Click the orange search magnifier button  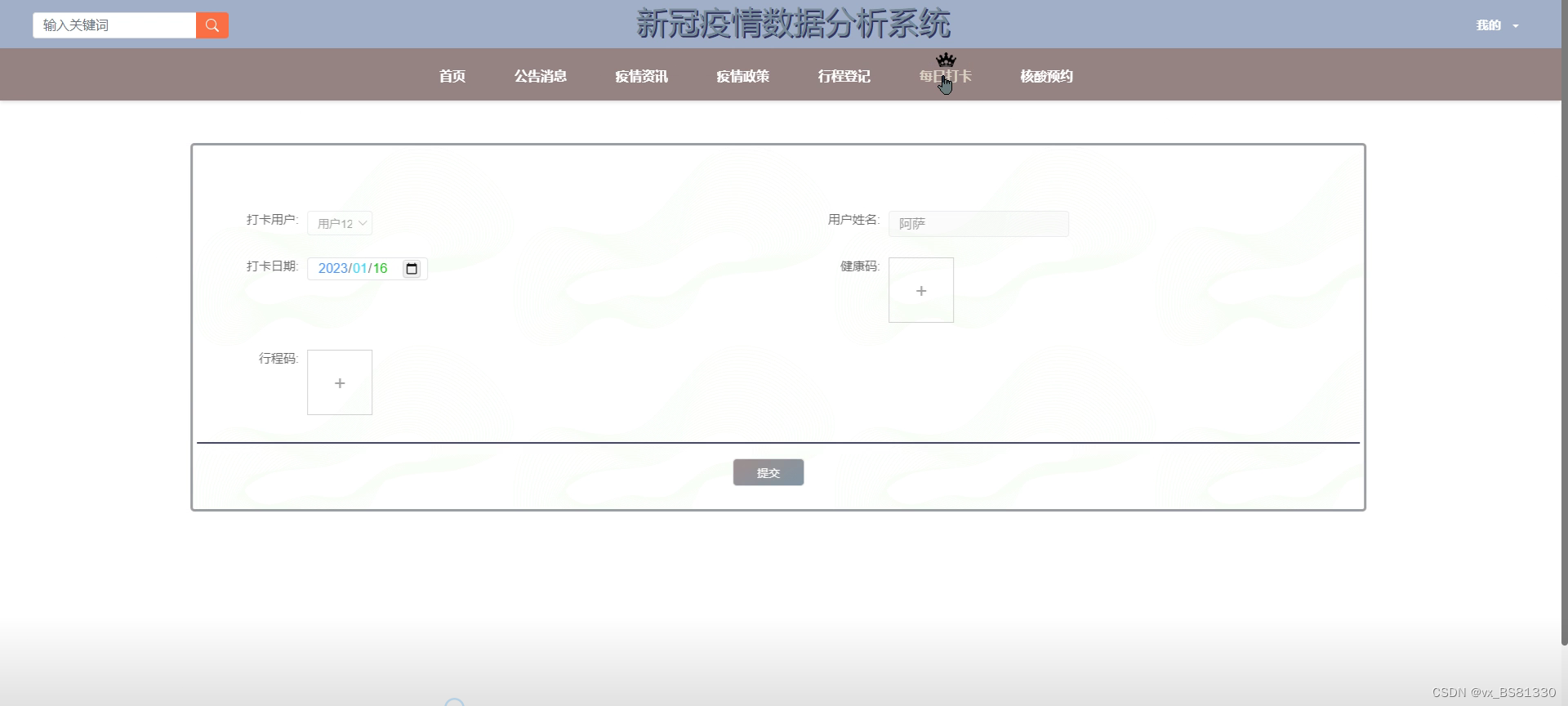pyautogui.click(x=212, y=25)
